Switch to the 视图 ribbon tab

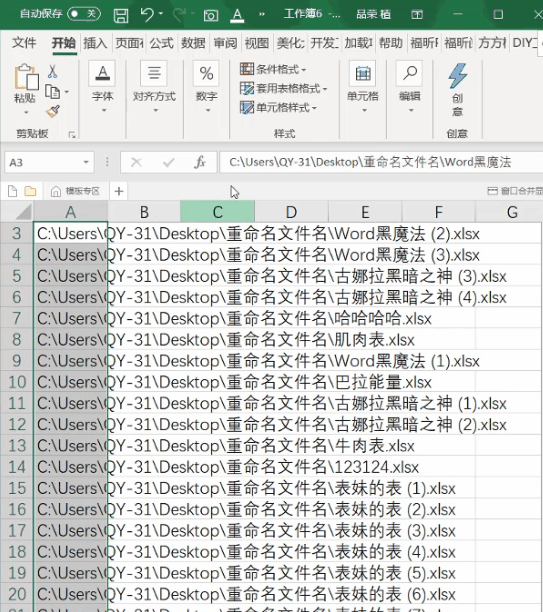pyautogui.click(x=256, y=43)
